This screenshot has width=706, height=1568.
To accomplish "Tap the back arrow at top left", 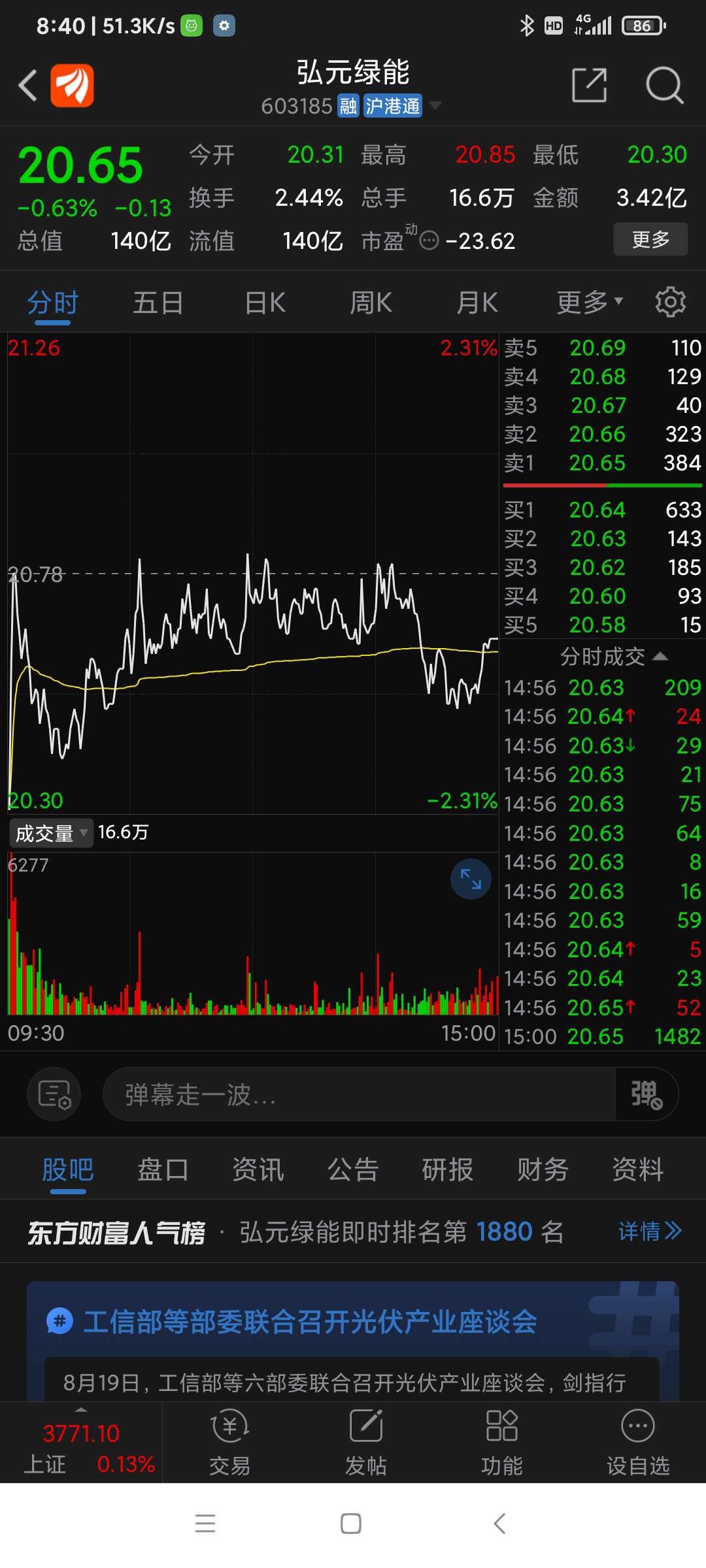I will [27, 86].
